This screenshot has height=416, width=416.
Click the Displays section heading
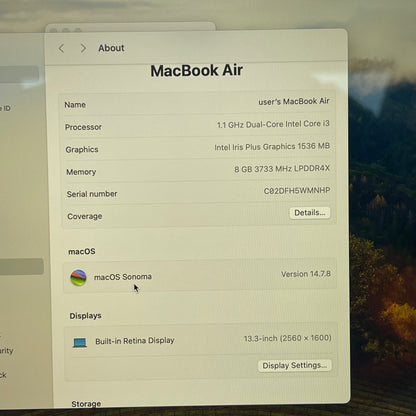tap(85, 316)
